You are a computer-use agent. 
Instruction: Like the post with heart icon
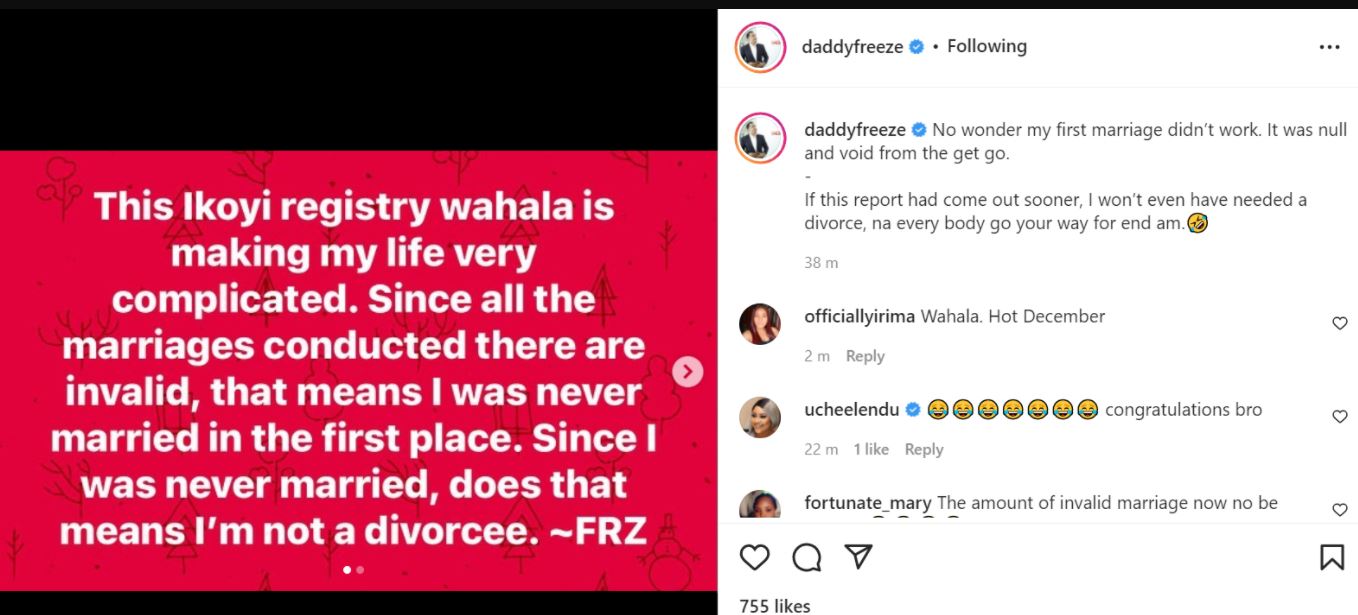pyautogui.click(x=755, y=557)
